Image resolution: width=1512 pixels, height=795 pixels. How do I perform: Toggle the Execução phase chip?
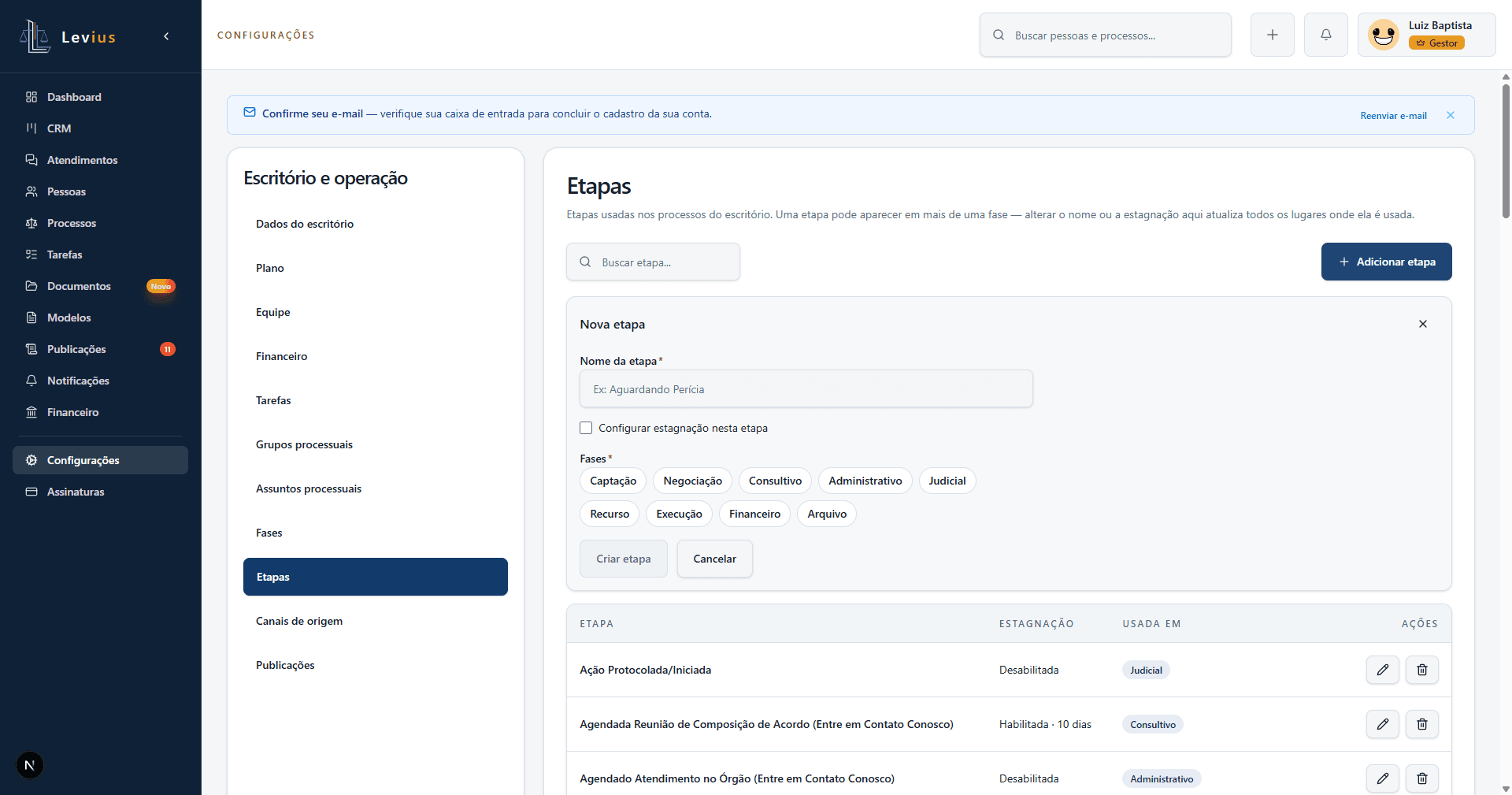[680, 514]
